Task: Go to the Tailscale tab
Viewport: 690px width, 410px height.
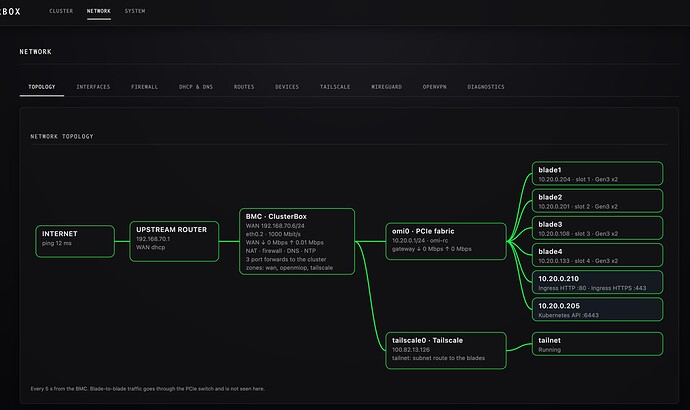Action: tap(335, 87)
